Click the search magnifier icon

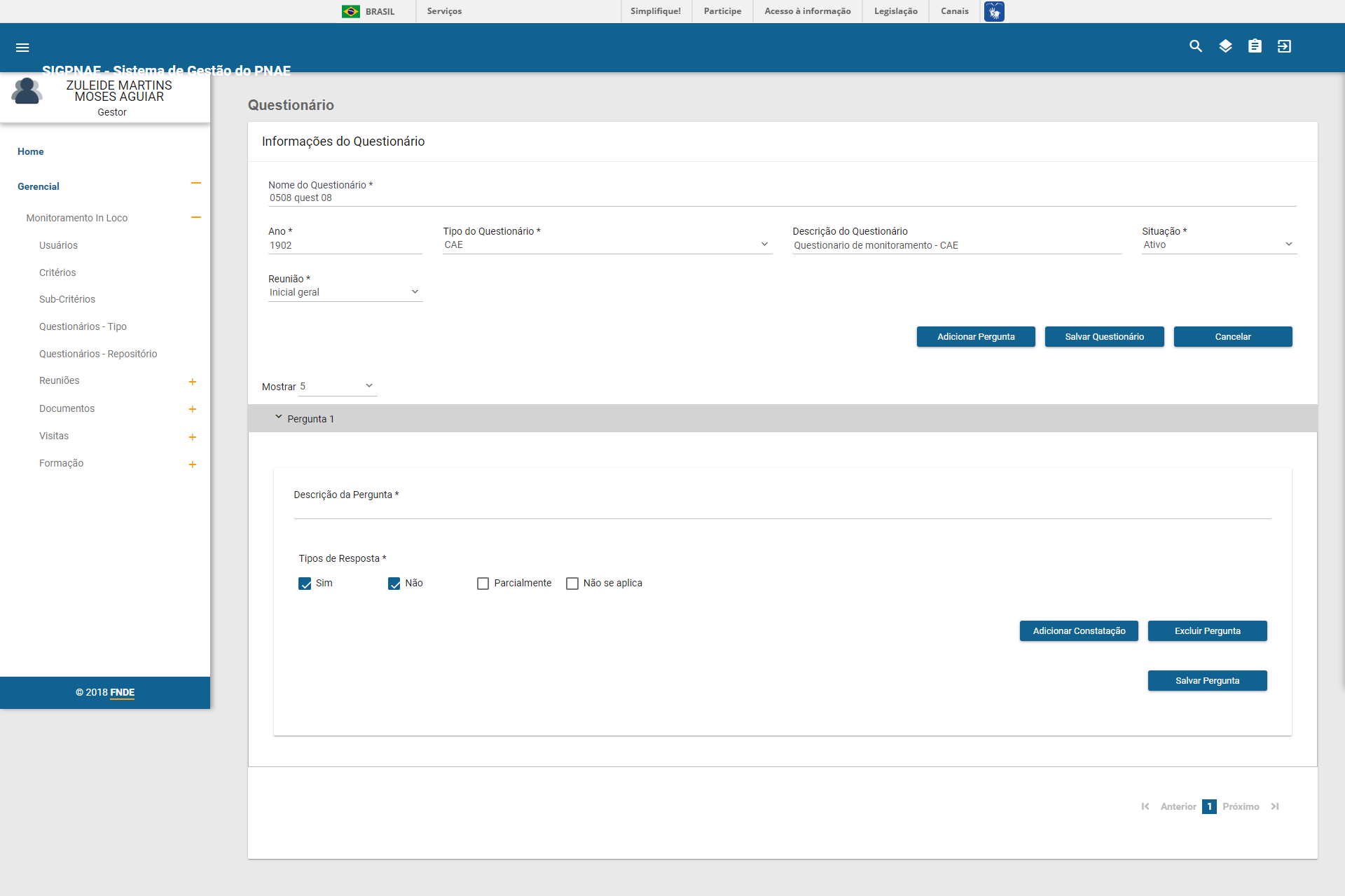coord(1196,46)
